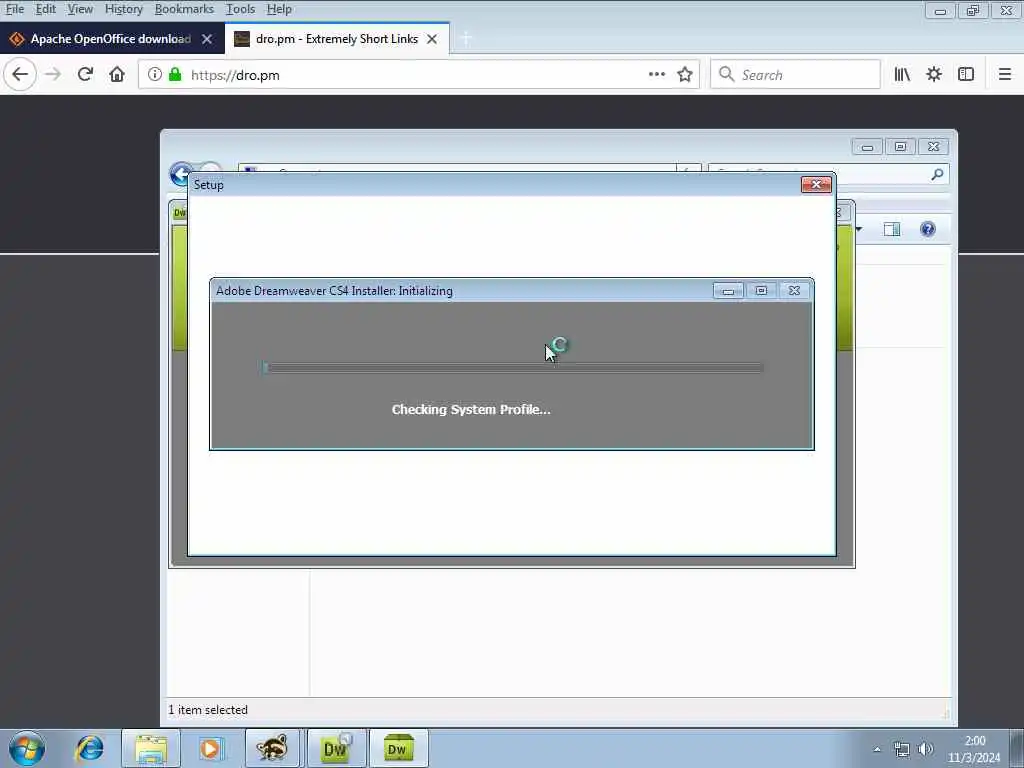The height and width of the screenshot is (768, 1024).
Task: Close the Apache OpenOffice download tab
Action: 206,39
